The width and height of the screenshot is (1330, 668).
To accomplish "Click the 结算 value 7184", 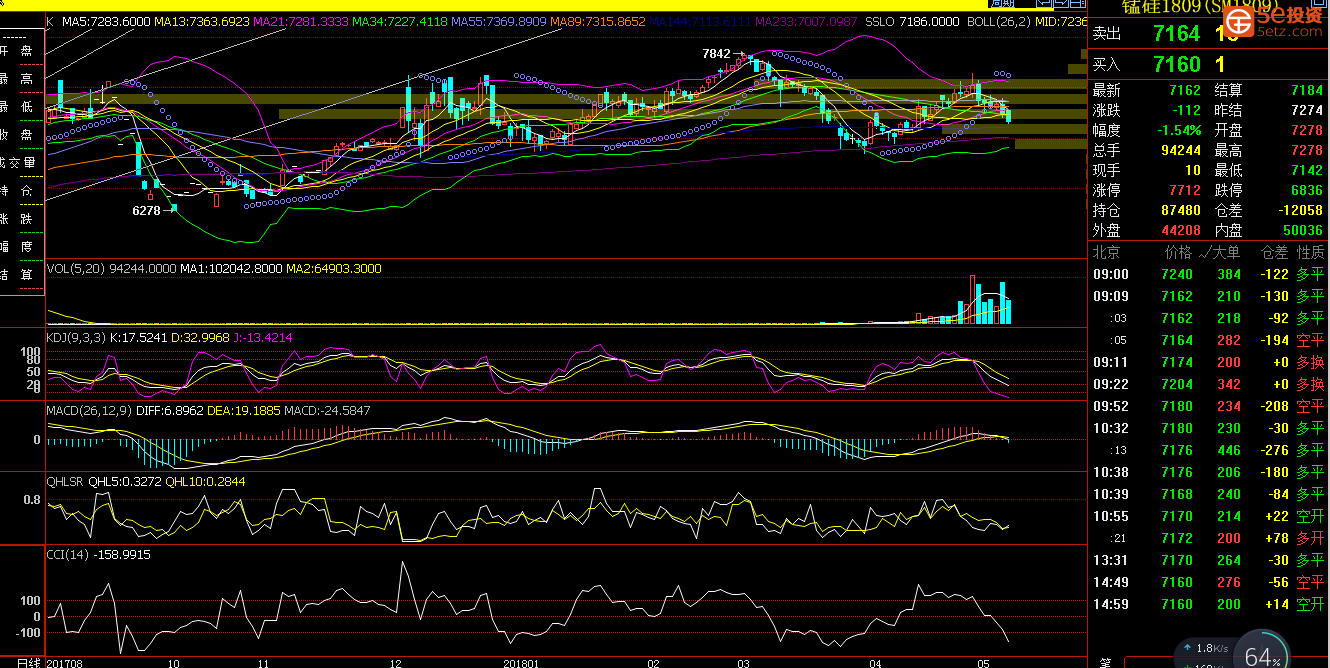I will point(1306,90).
